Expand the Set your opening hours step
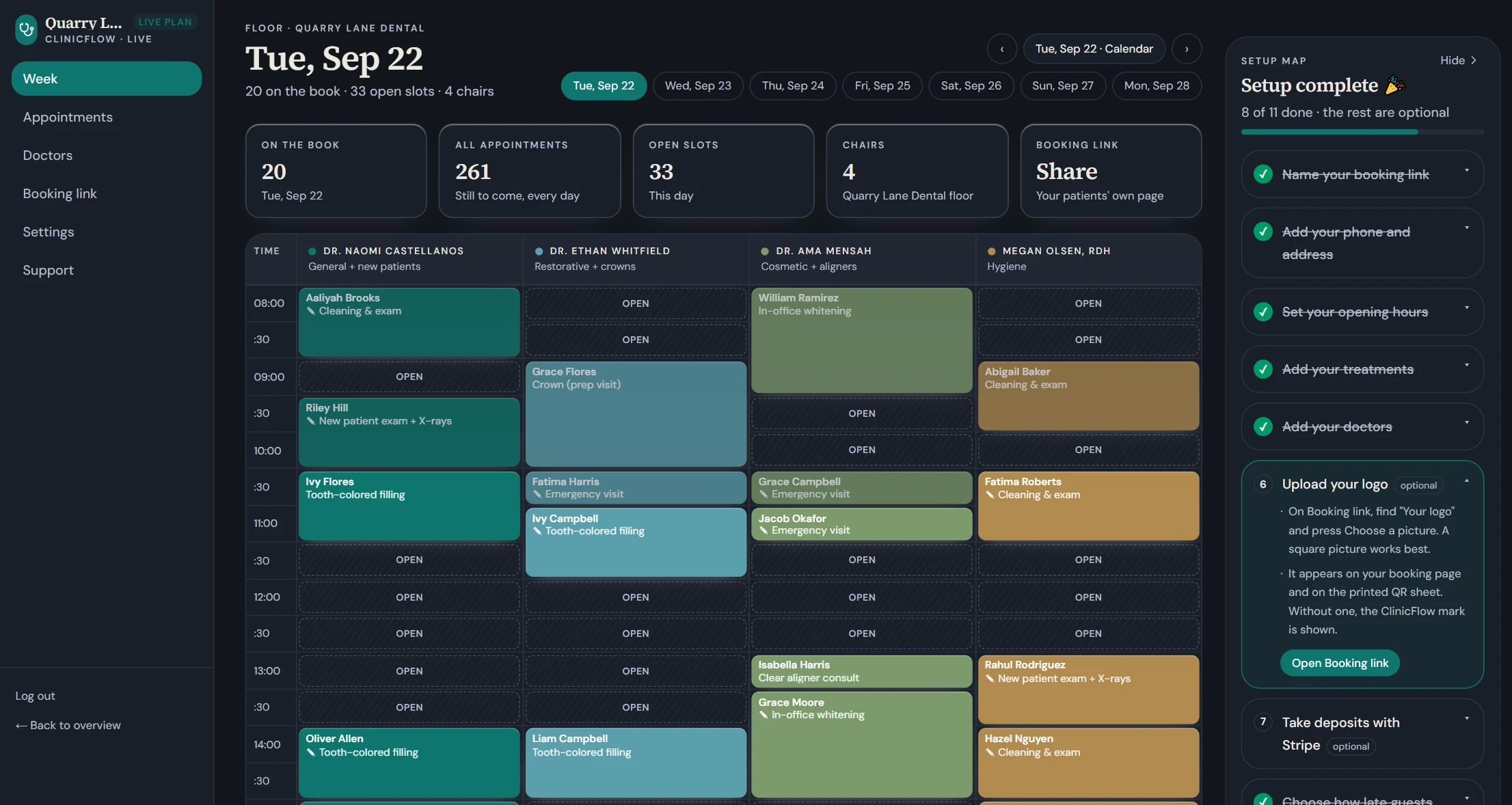1512x805 pixels. (1466, 308)
